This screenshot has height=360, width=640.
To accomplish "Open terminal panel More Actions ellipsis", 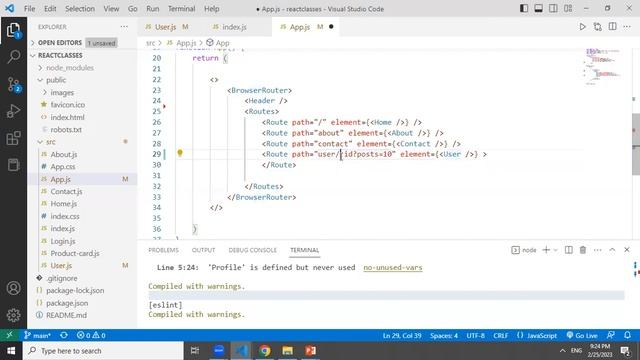I will click(x=598, y=250).
